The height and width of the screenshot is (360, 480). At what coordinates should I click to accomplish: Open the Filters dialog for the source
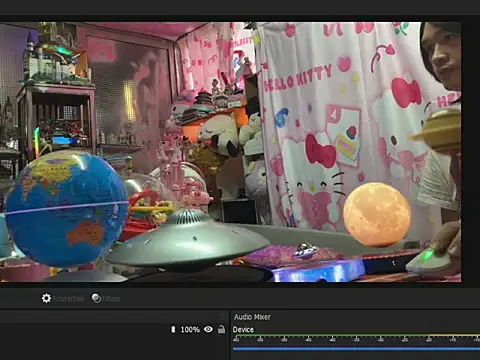tap(106, 298)
